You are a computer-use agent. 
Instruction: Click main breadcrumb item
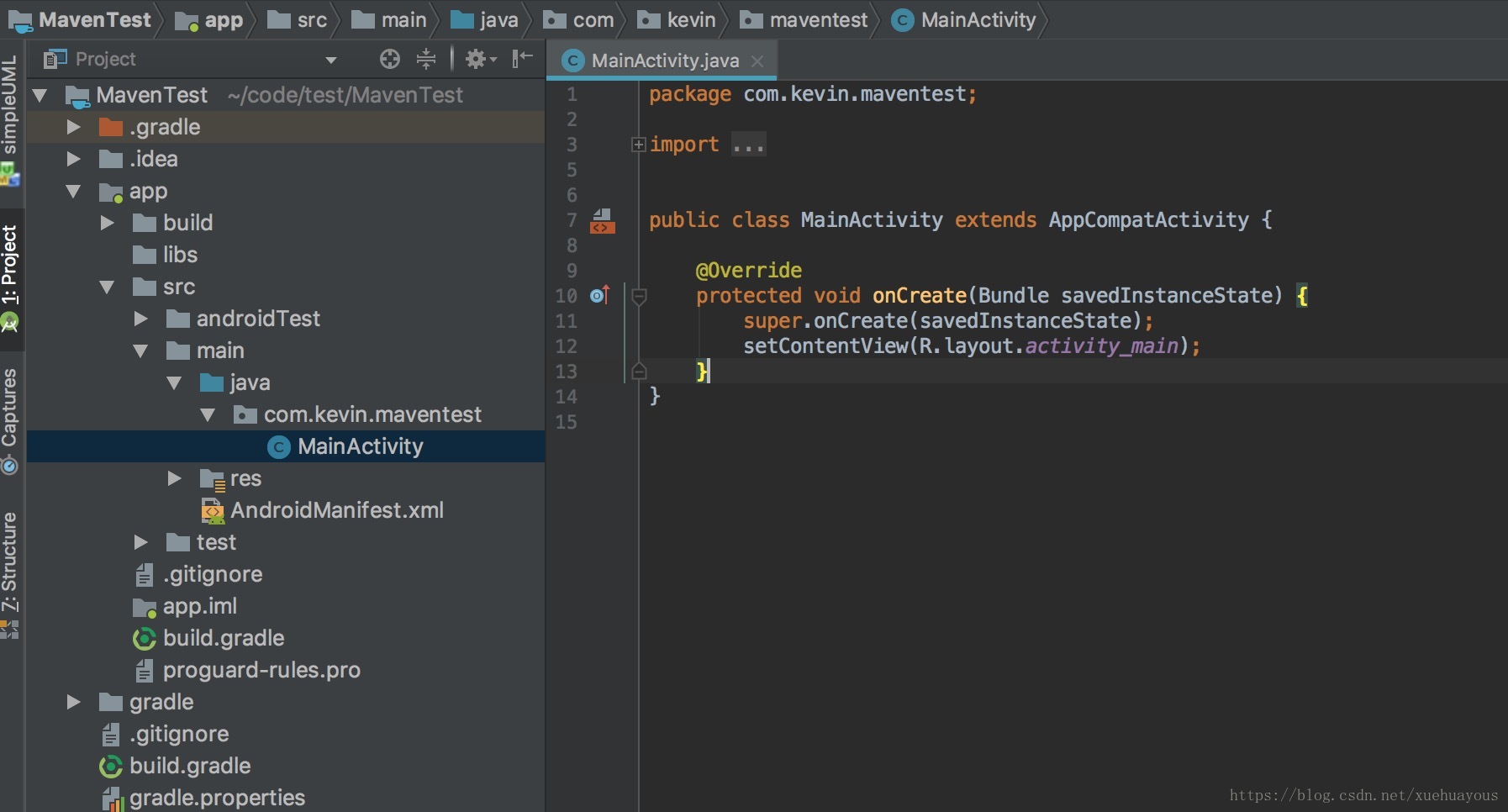point(388,20)
